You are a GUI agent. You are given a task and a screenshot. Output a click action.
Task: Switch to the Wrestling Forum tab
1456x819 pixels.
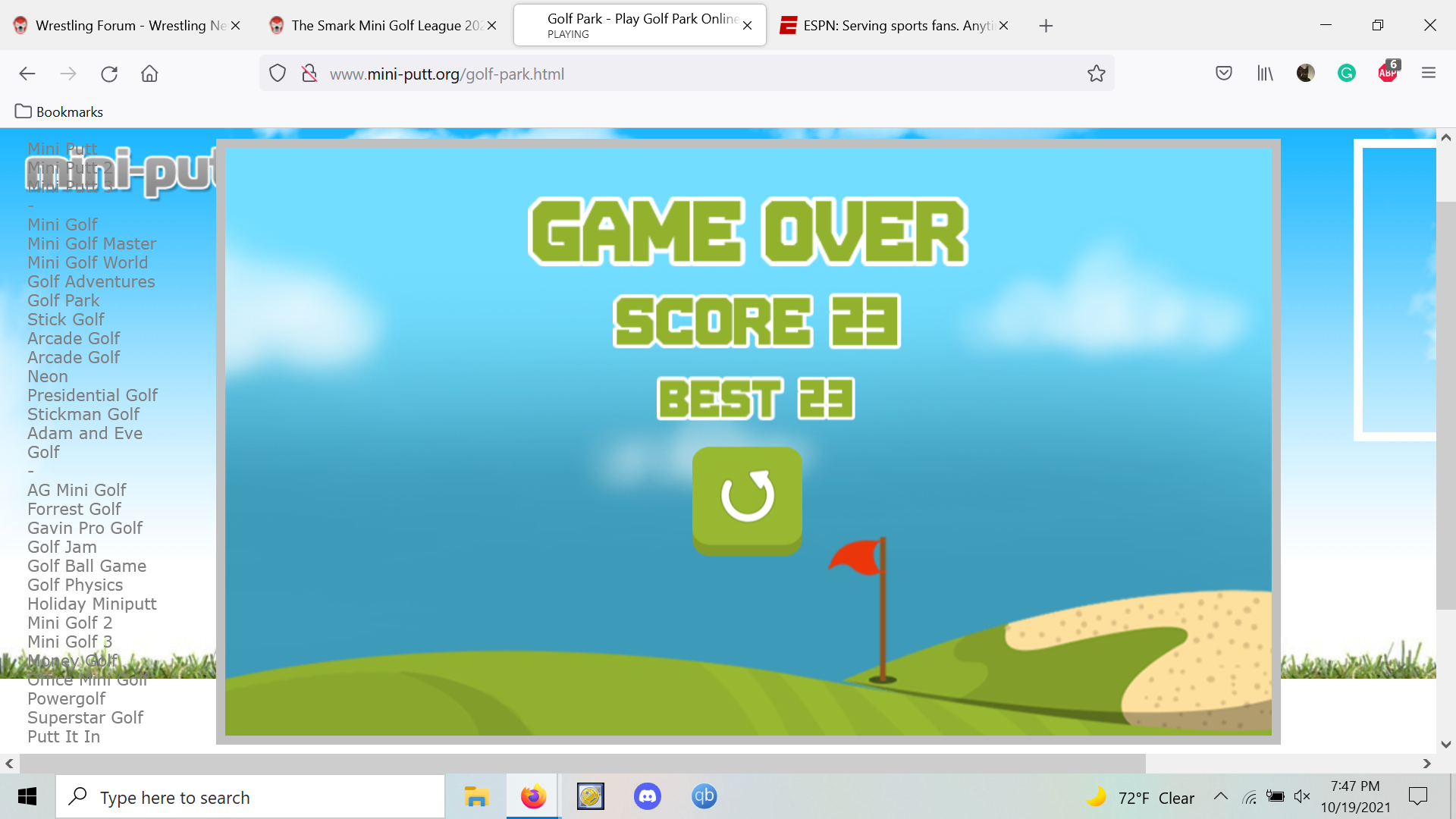click(121, 26)
